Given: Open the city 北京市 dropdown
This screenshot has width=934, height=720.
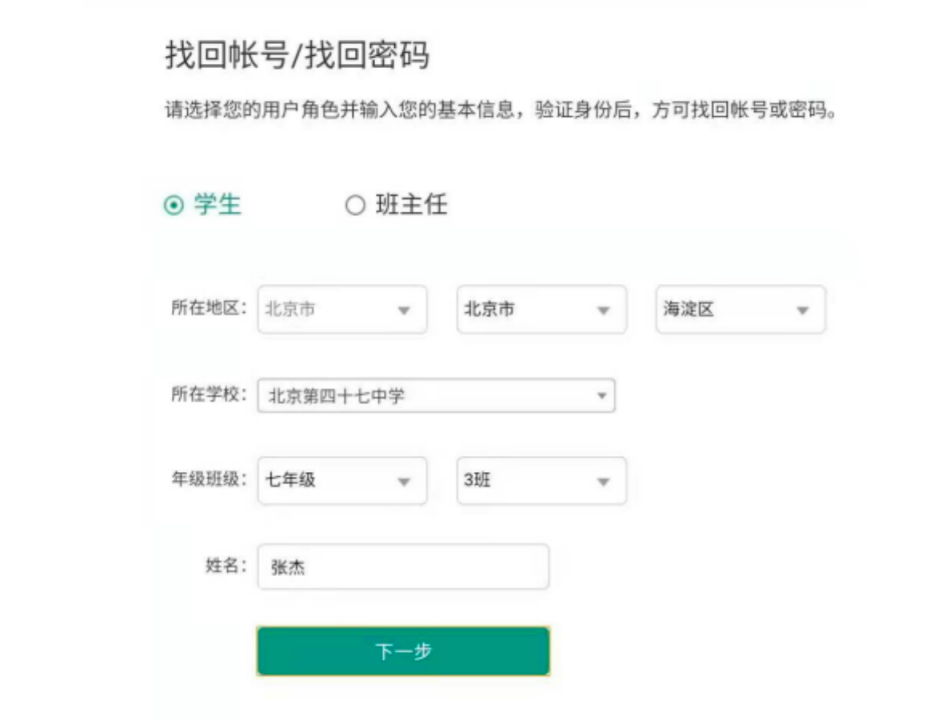Looking at the screenshot, I should 541,310.
